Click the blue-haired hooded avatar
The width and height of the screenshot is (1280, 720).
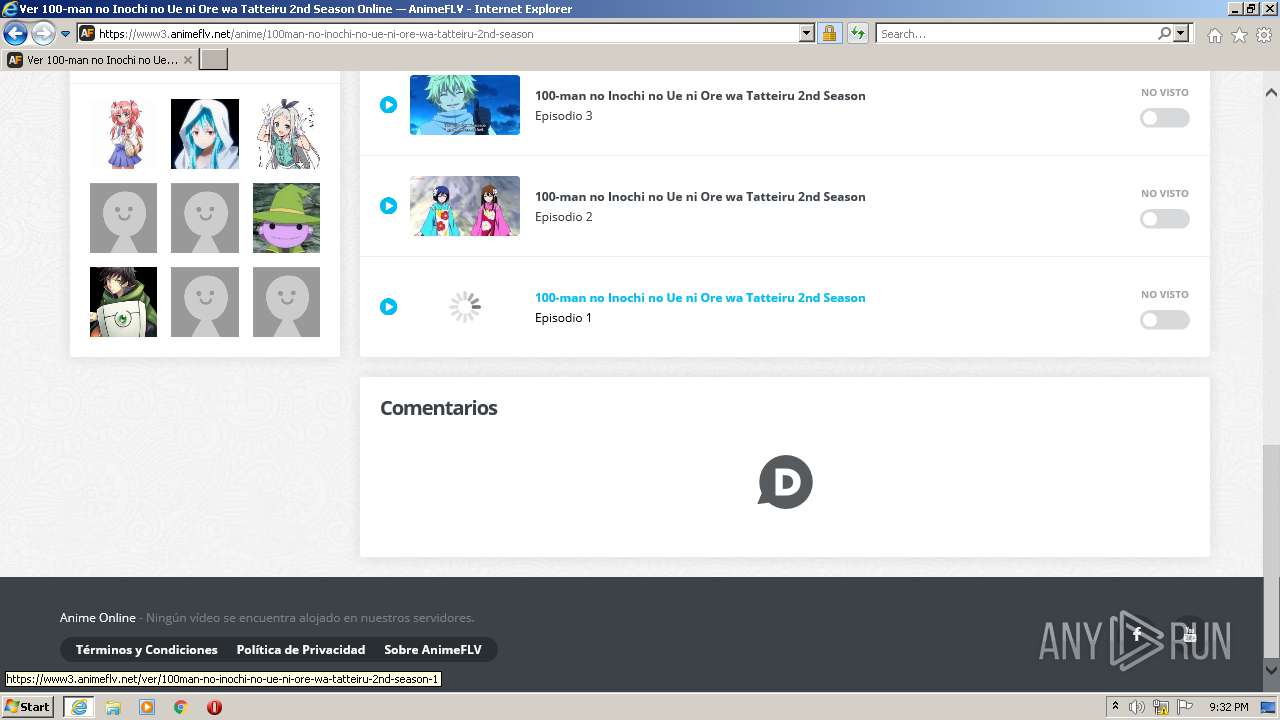coord(205,134)
